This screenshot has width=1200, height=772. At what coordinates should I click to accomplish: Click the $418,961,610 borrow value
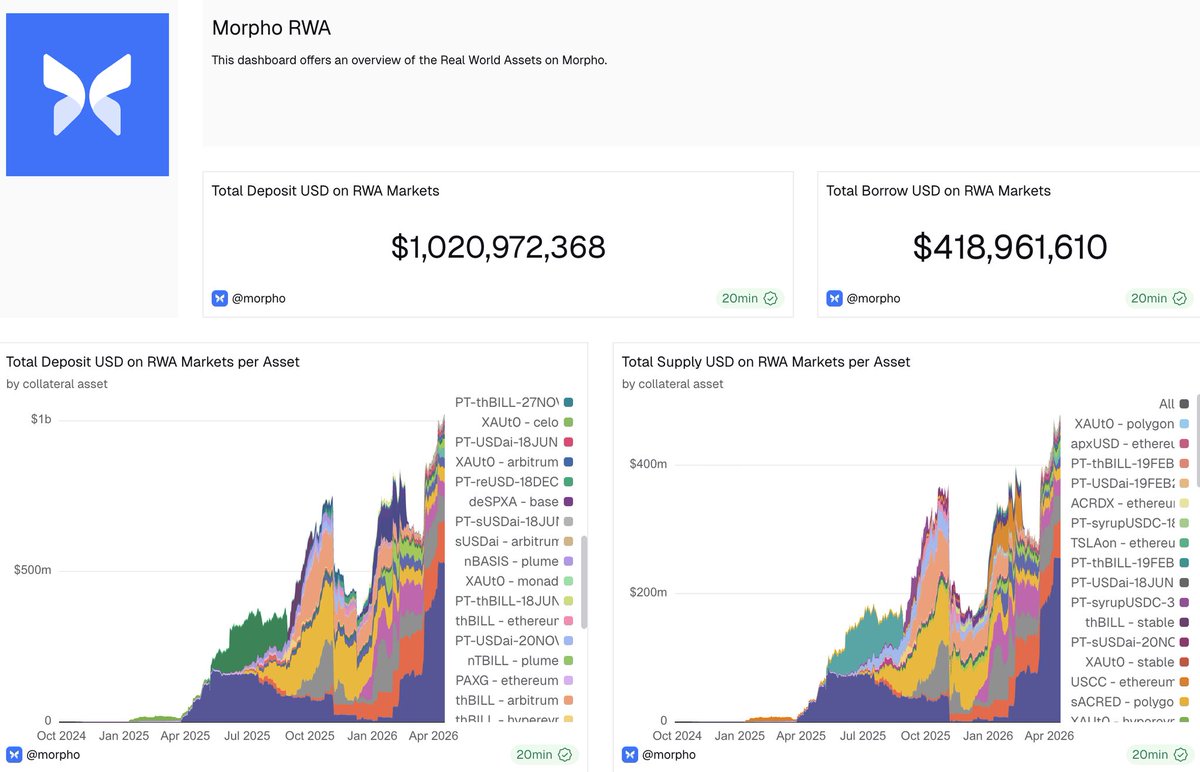click(x=1010, y=247)
